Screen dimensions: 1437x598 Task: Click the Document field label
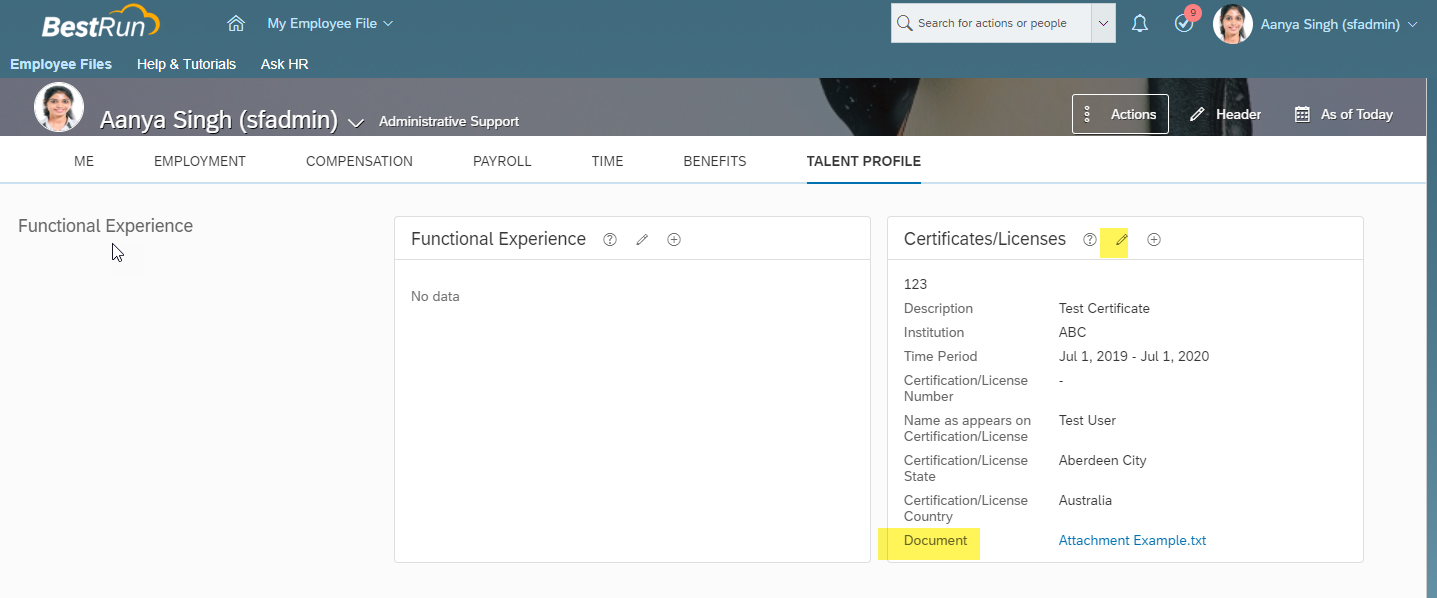[x=935, y=540]
